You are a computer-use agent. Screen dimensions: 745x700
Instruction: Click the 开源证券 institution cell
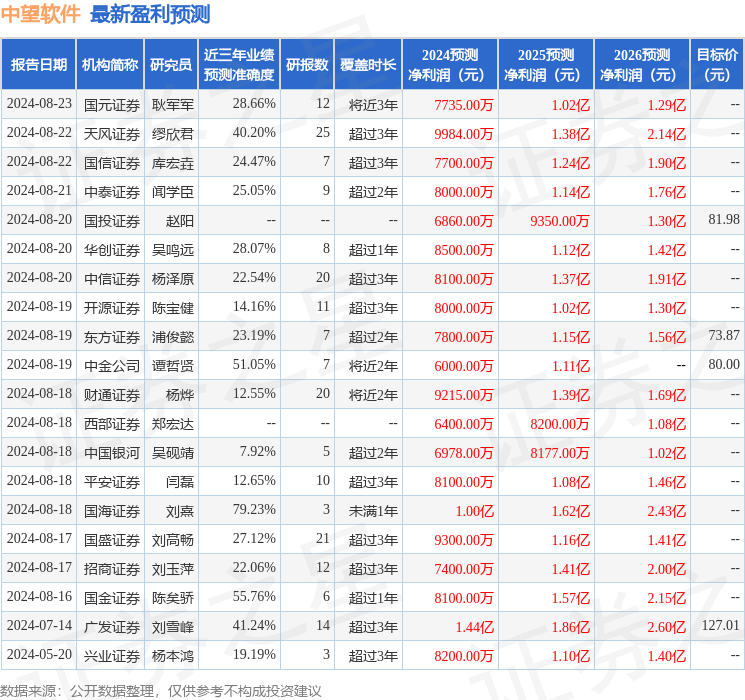(x=112, y=308)
